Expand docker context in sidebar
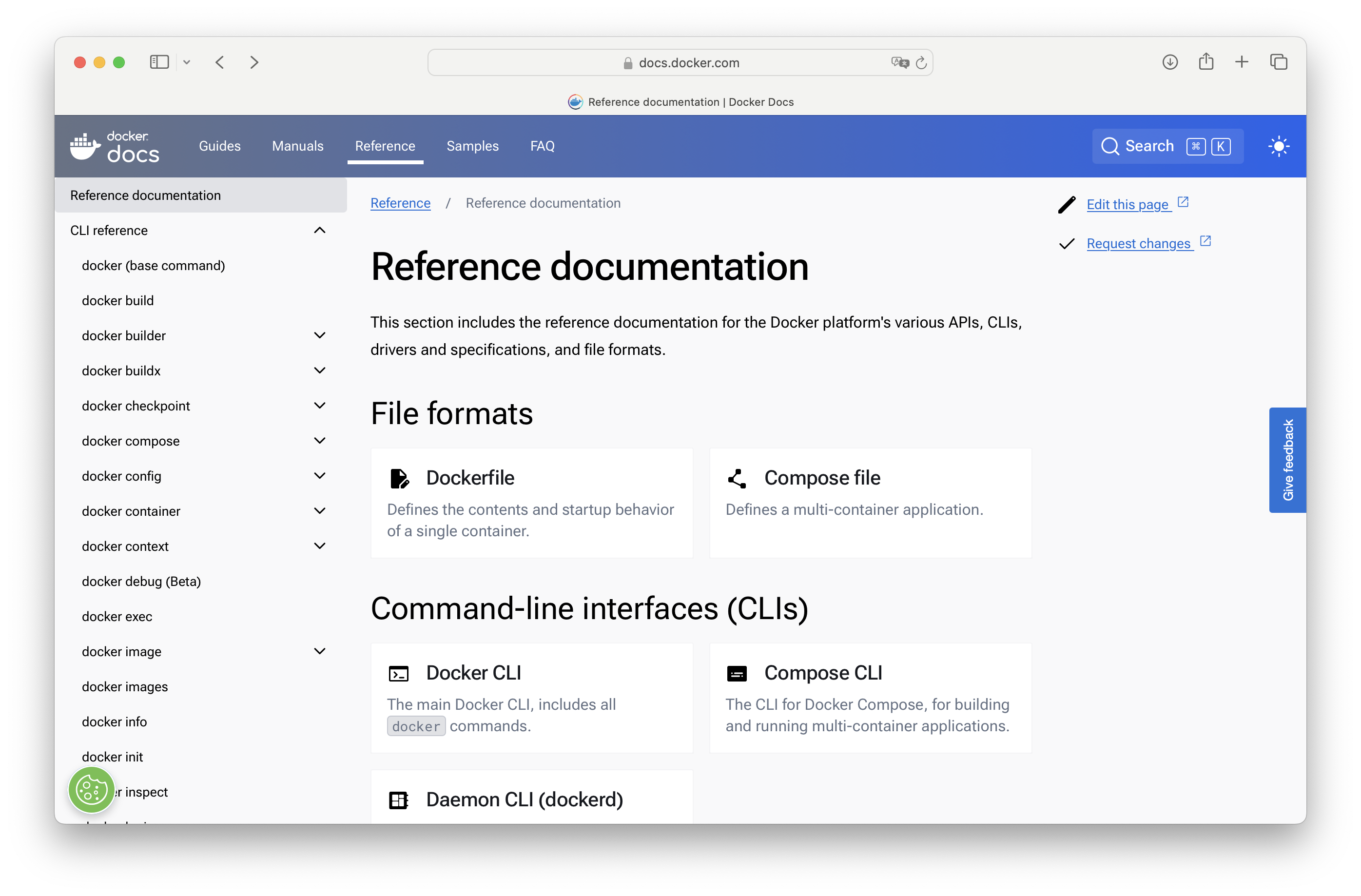1361x896 pixels. point(320,545)
